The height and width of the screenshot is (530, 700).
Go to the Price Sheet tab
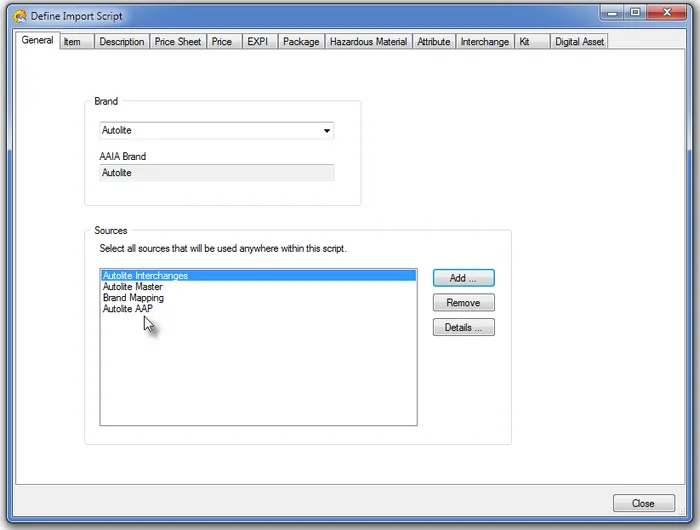[178, 42]
